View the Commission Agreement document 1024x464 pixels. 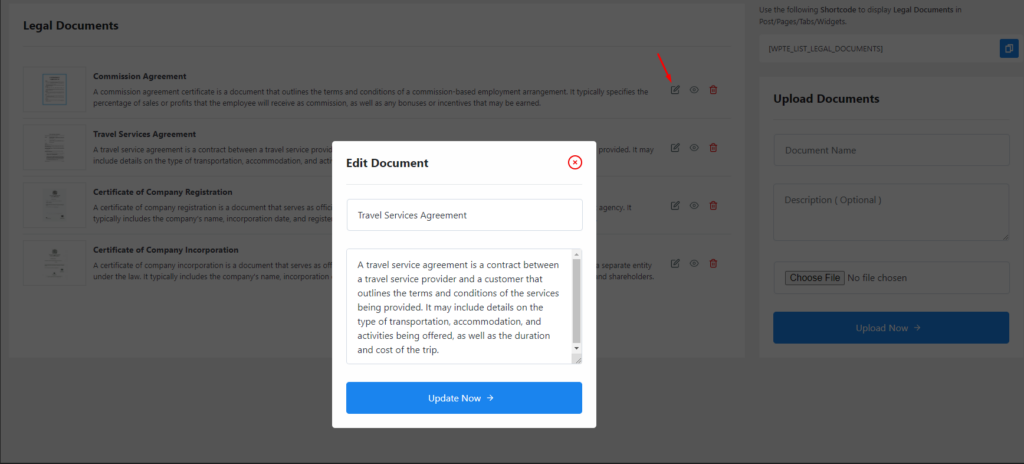click(694, 90)
